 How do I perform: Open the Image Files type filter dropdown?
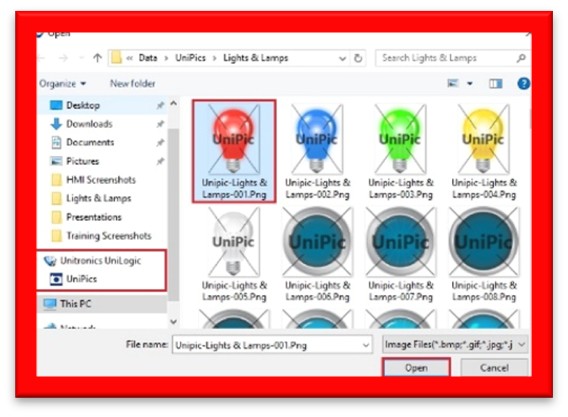[455, 345]
